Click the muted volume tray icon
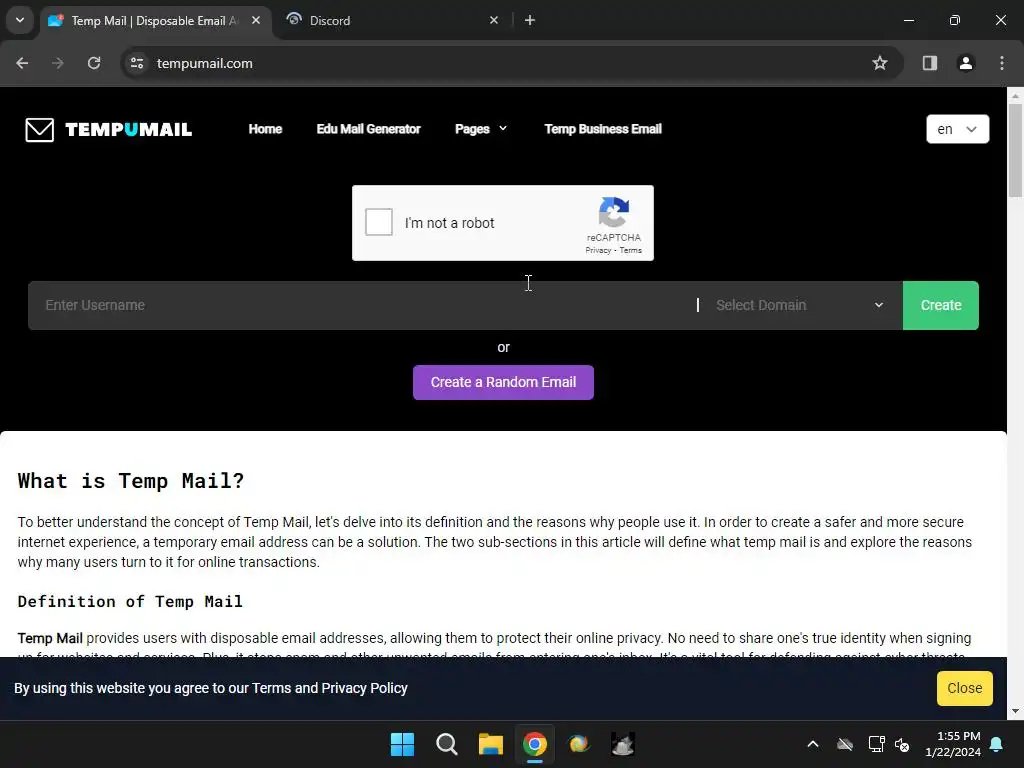Screen dimensions: 1024x768 coord(902,744)
